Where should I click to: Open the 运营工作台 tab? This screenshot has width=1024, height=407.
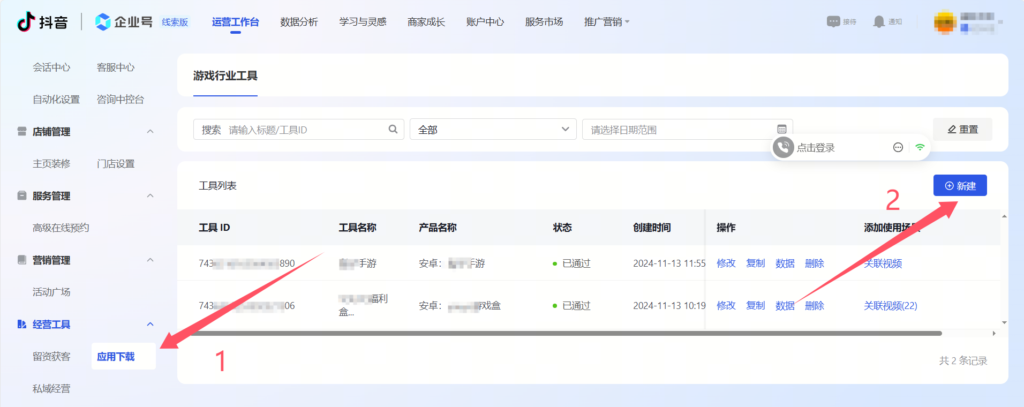click(x=236, y=22)
